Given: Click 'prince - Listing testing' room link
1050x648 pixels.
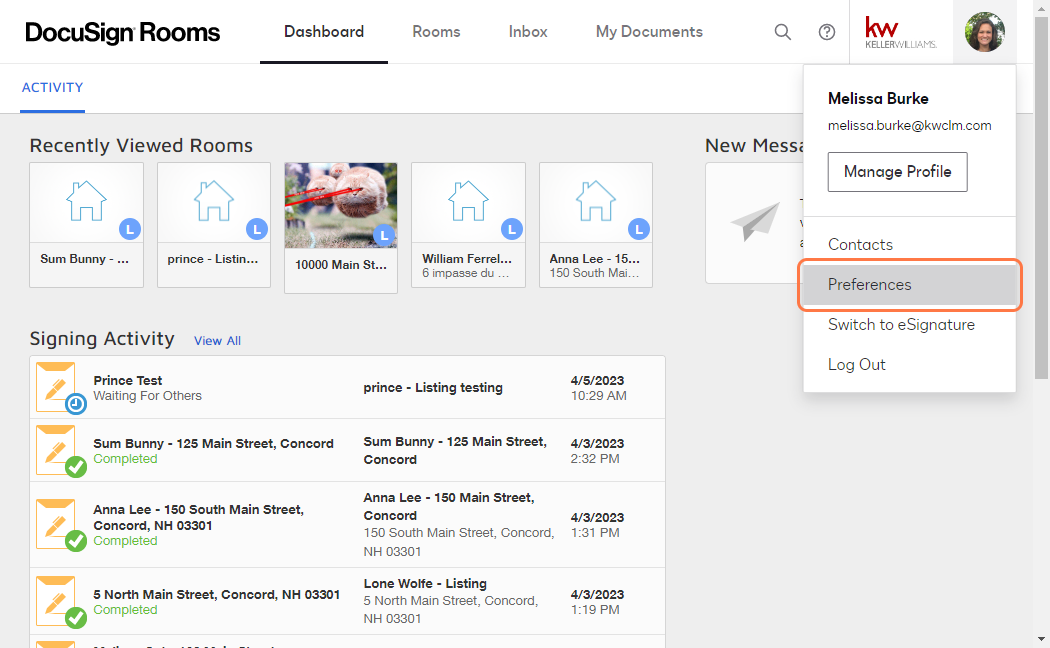Looking at the screenshot, I should coord(433,388).
